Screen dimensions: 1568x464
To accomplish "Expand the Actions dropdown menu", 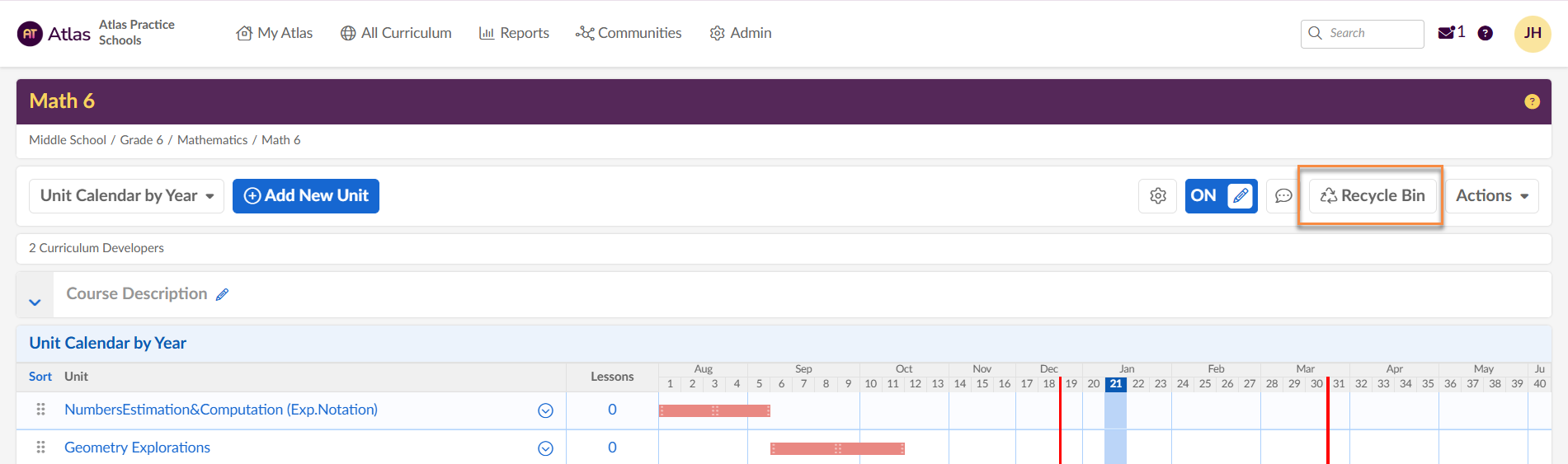I will click(x=1491, y=196).
